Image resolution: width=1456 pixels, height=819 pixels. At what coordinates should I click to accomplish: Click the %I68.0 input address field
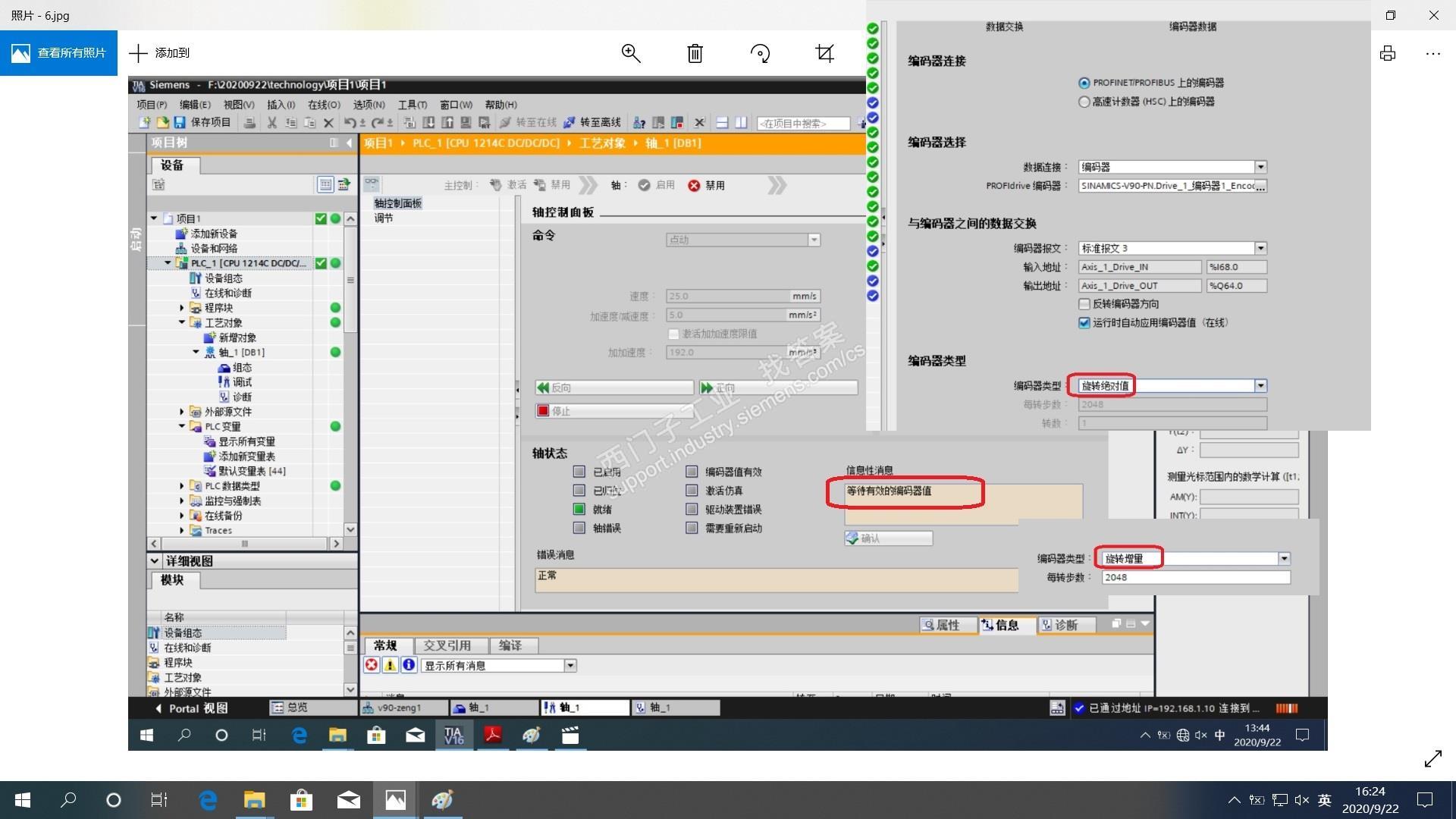(x=1236, y=267)
